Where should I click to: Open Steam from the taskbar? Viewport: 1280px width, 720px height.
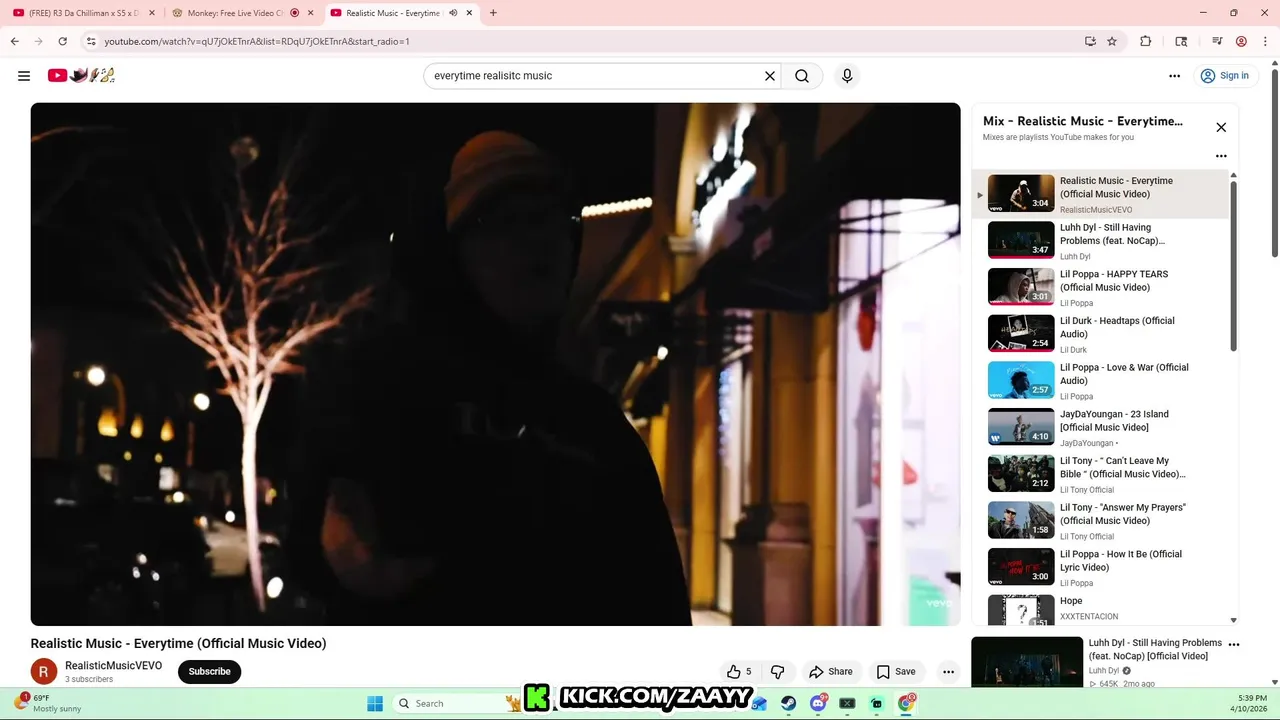tap(789, 703)
